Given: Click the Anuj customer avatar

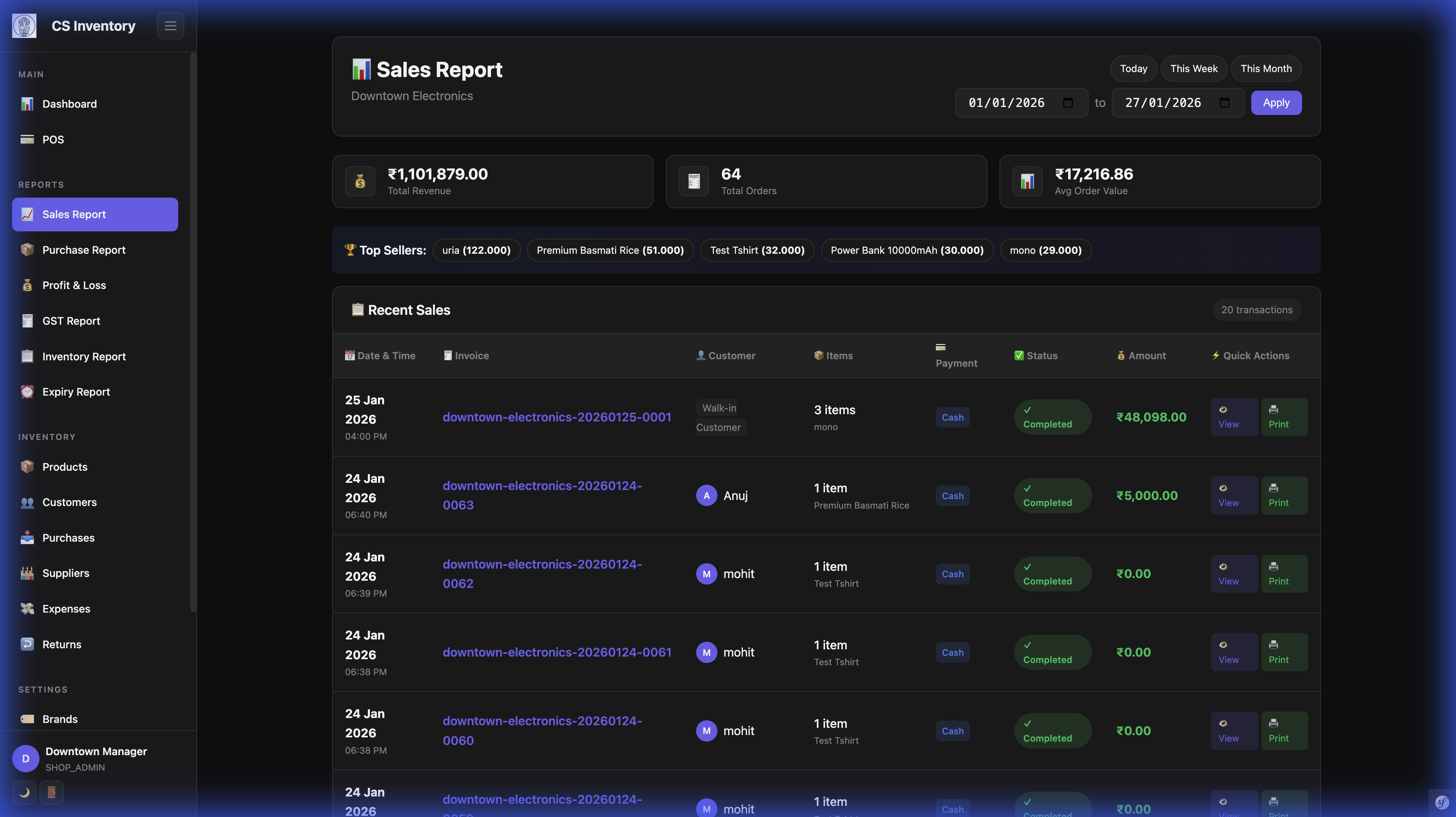Looking at the screenshot, I should click(x=706, y=496).
